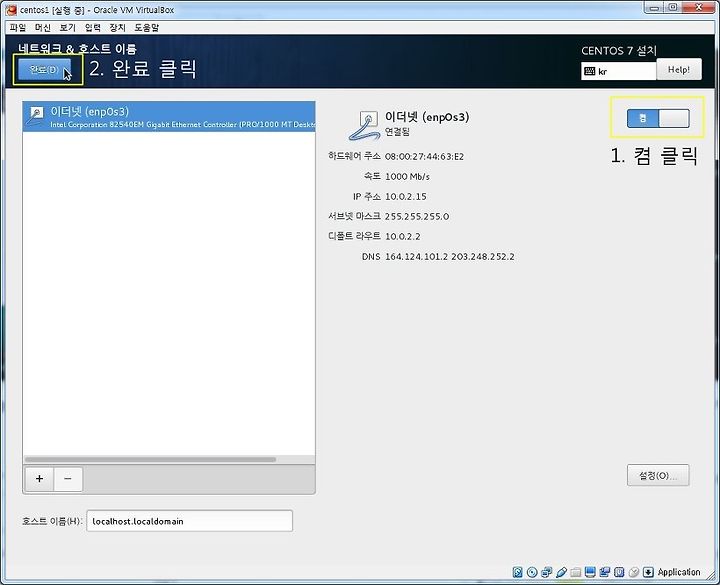Click the keyboard capture arrow status icon
The width and height of the screenshot is (720, 585).
[x=648, y=572]
